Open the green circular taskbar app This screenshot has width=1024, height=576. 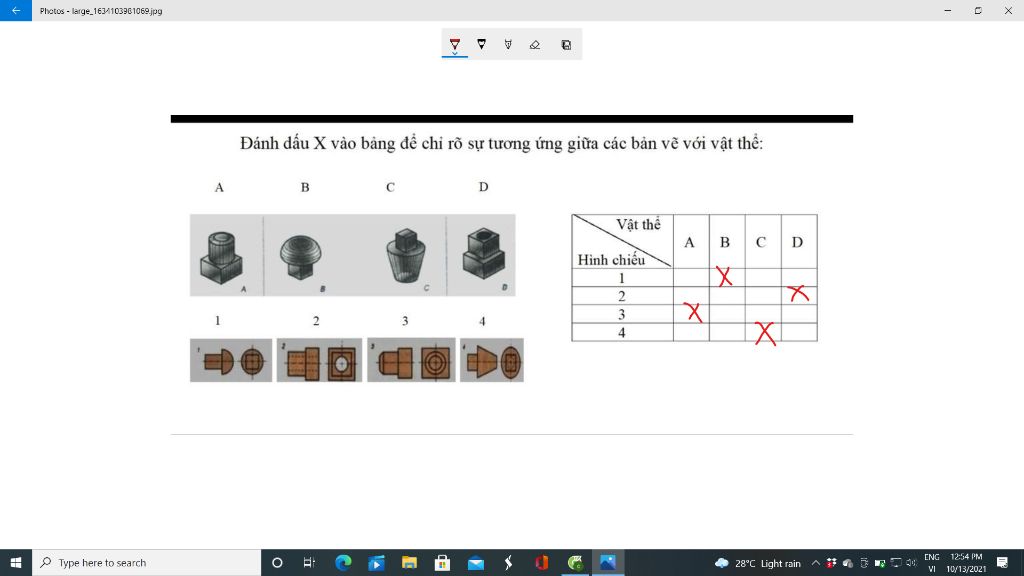click(x=575, y=562)
